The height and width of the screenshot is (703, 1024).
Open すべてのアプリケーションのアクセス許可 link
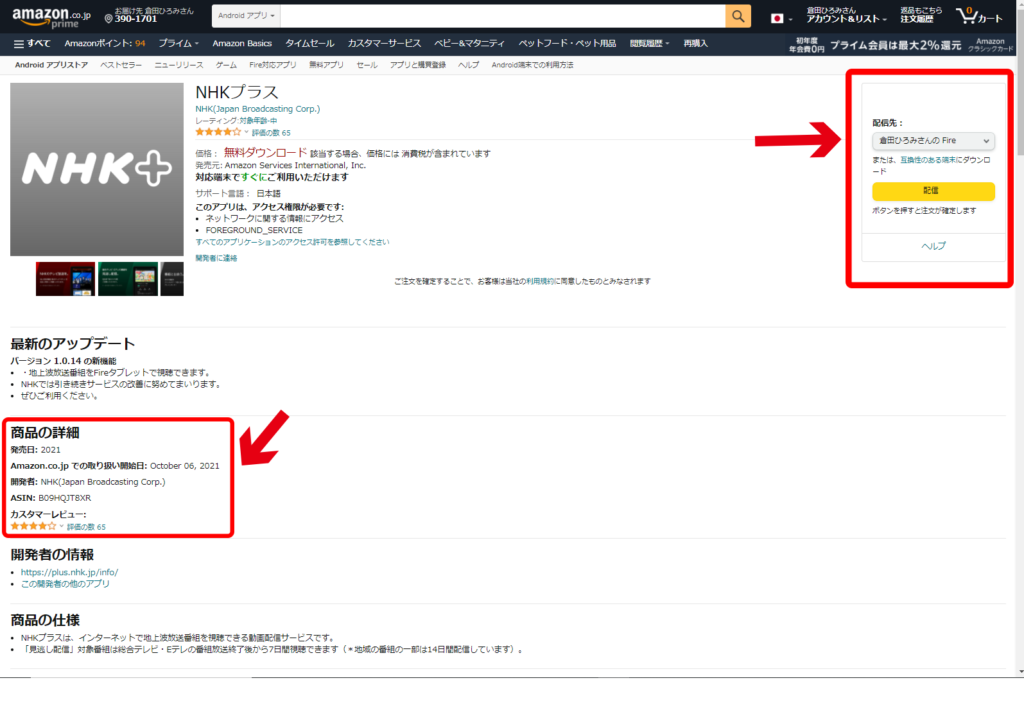point(292,242)
